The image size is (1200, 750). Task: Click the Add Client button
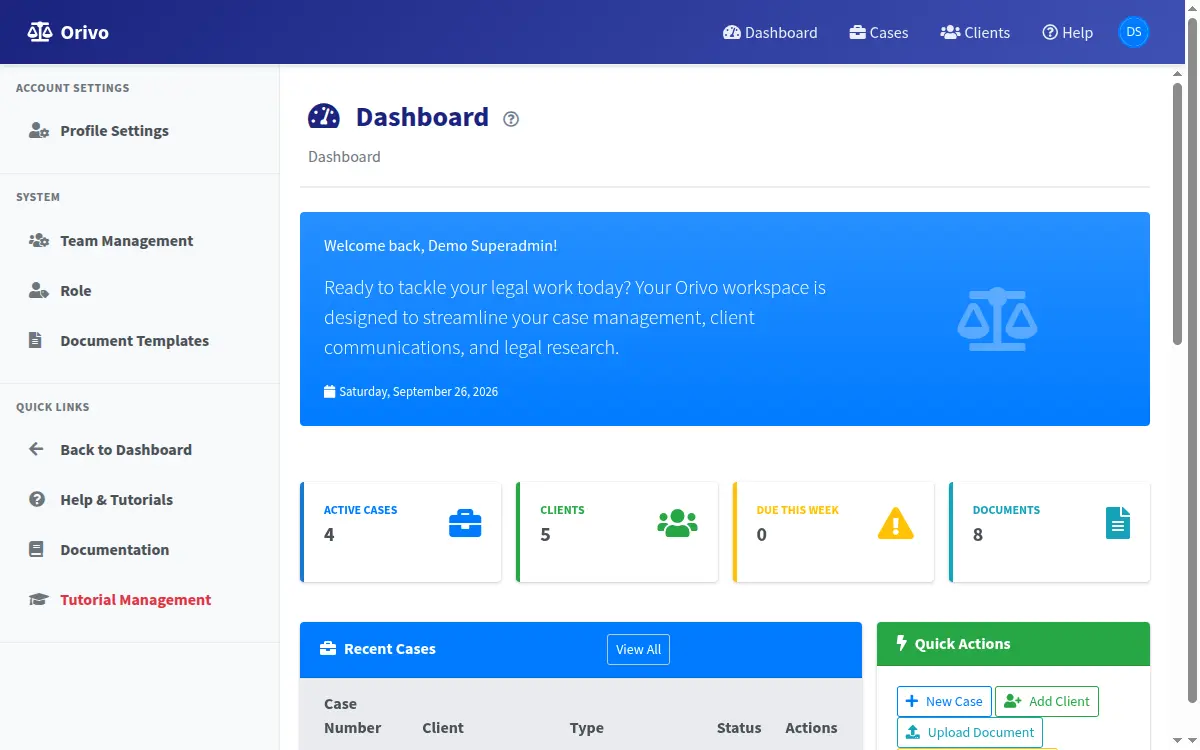(1047, 702)
